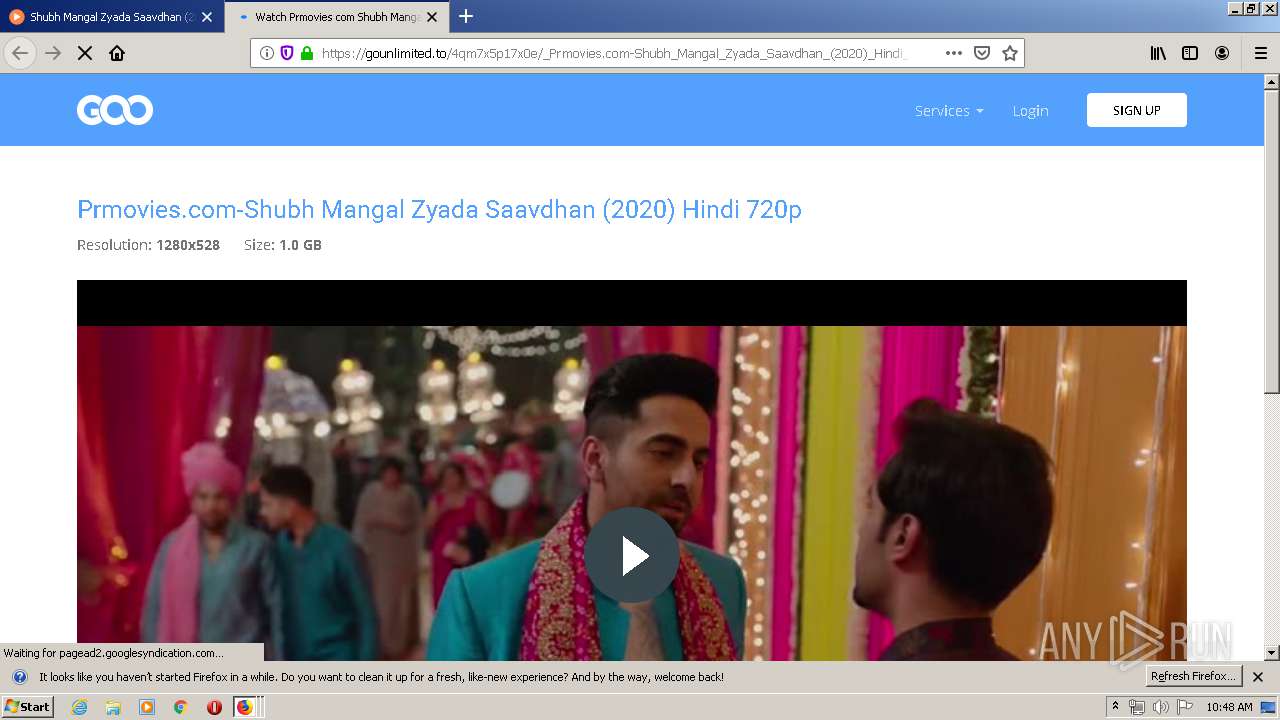Screen dimensions: 1280x720
Task: Click the GOO site logo
Action: tap(115, 110)
